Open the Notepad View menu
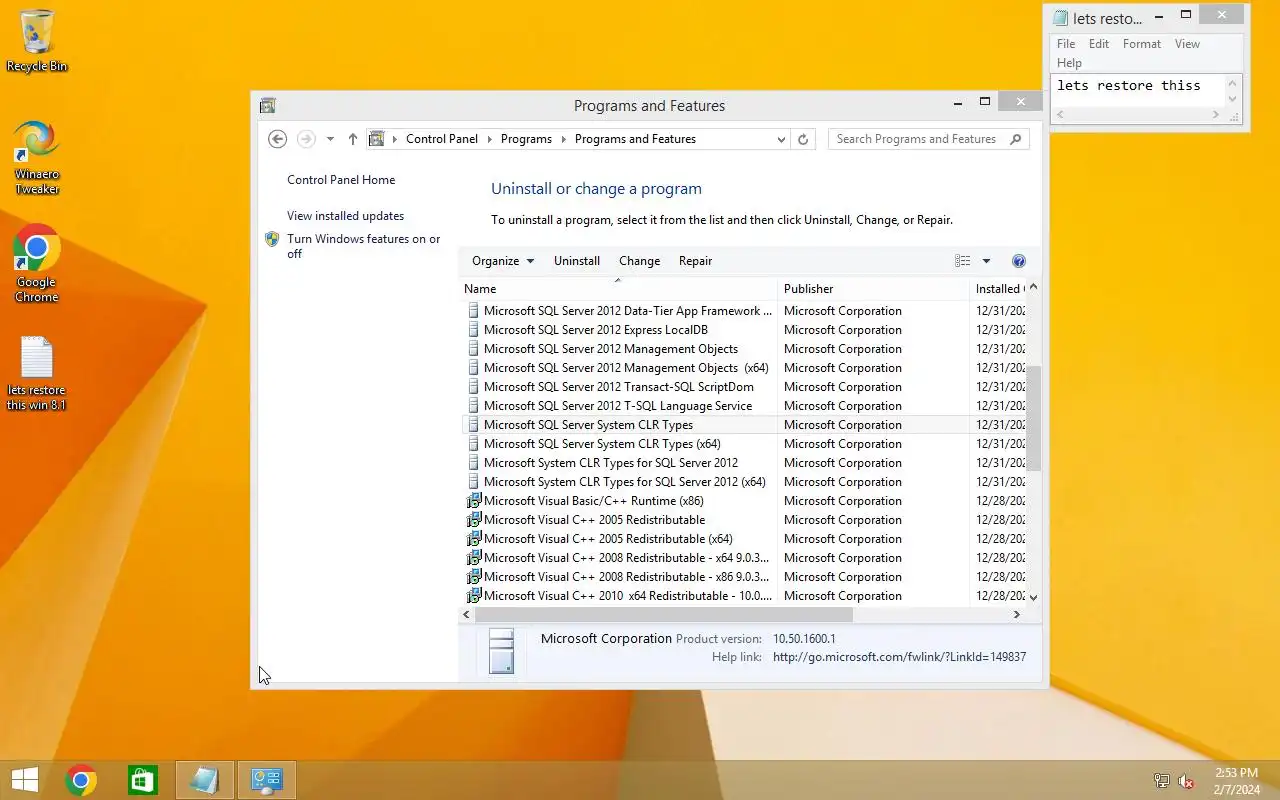 (1187, 44)
